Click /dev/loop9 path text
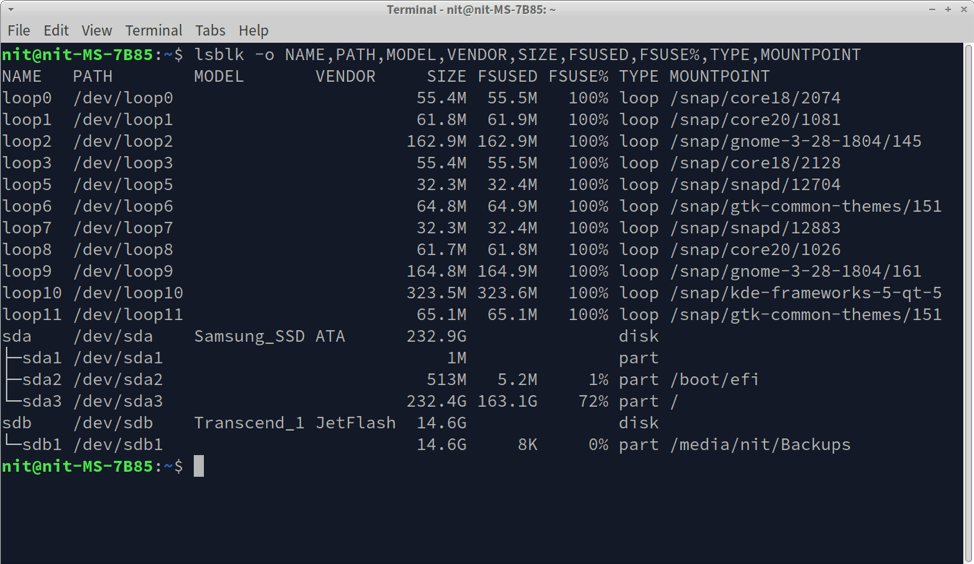This screenshot has height=564, width=974. (123, 271)
